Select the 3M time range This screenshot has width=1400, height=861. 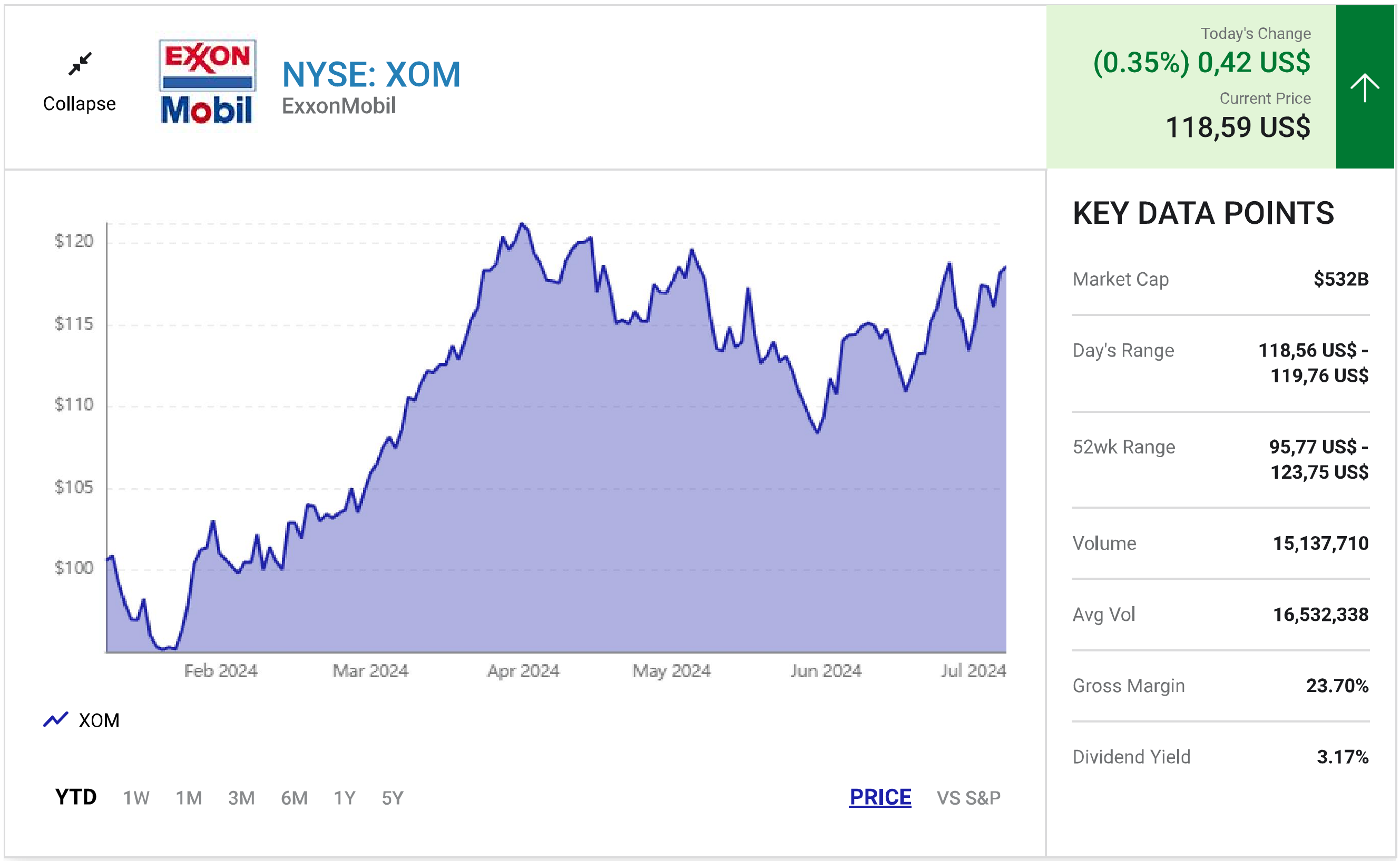[x=241, y=798]
